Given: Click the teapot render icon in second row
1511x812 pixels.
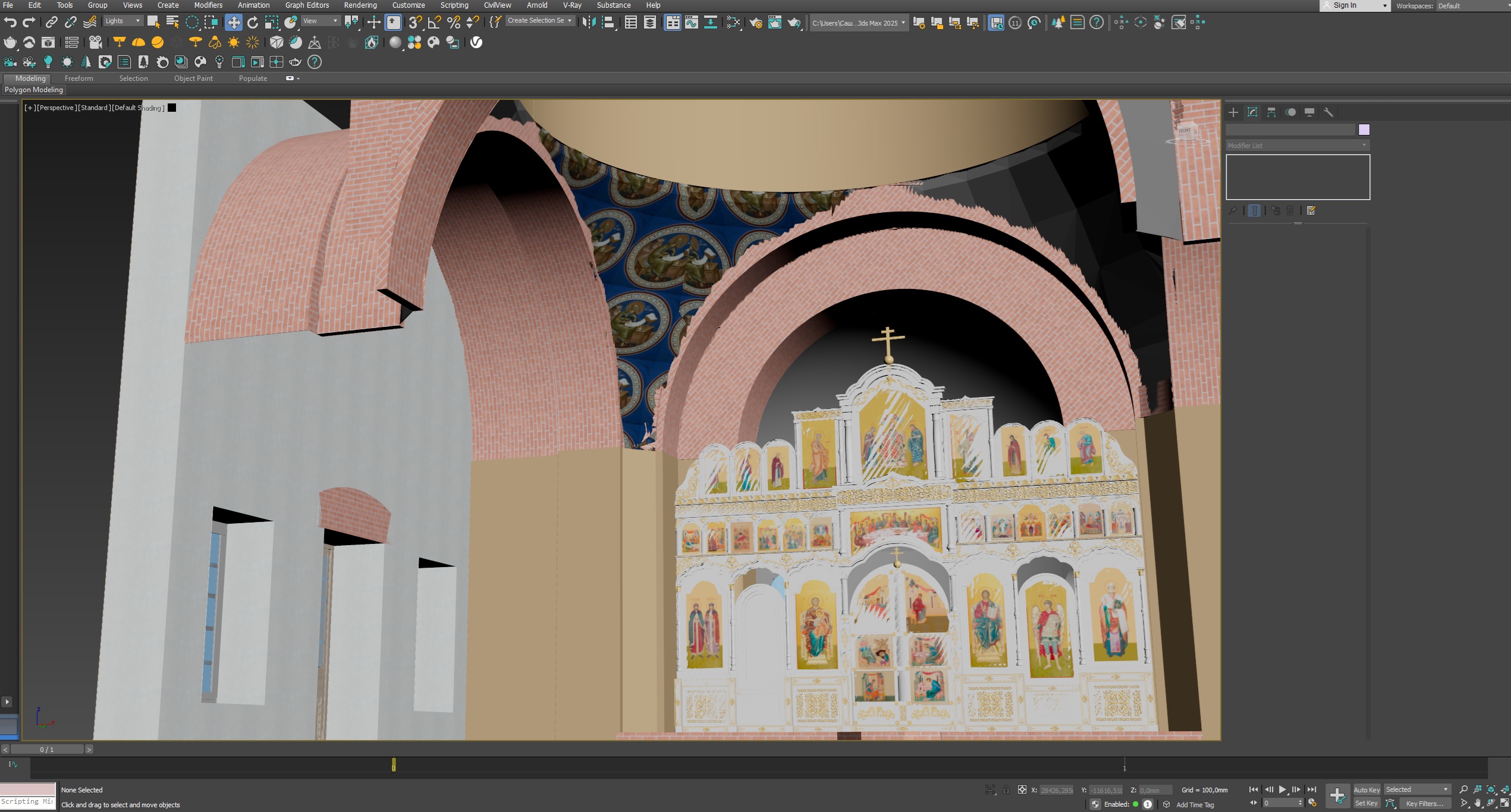Looking at the screenshot, I should (x=10, y=42).
